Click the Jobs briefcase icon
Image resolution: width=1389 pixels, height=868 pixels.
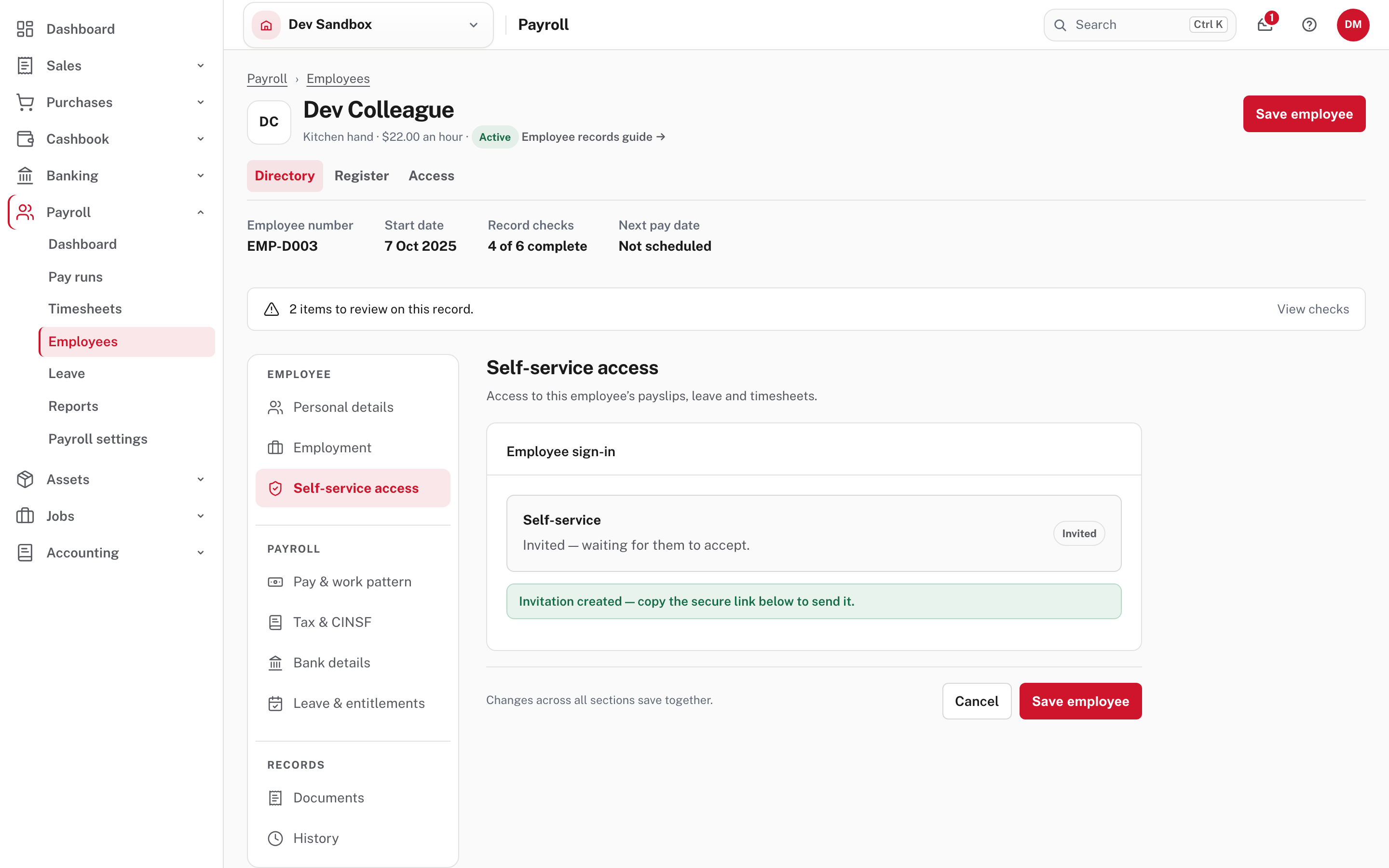click(x=25, y=516)
